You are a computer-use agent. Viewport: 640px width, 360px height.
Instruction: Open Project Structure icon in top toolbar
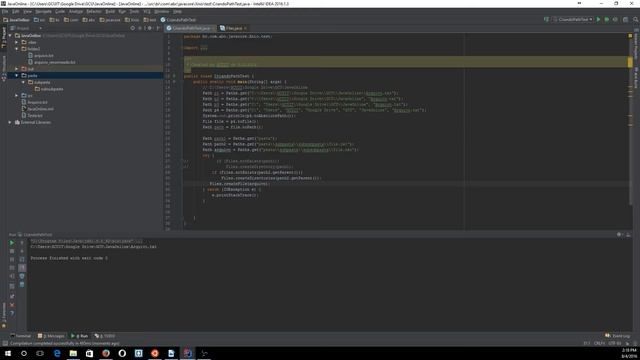(x=625, y=19)
